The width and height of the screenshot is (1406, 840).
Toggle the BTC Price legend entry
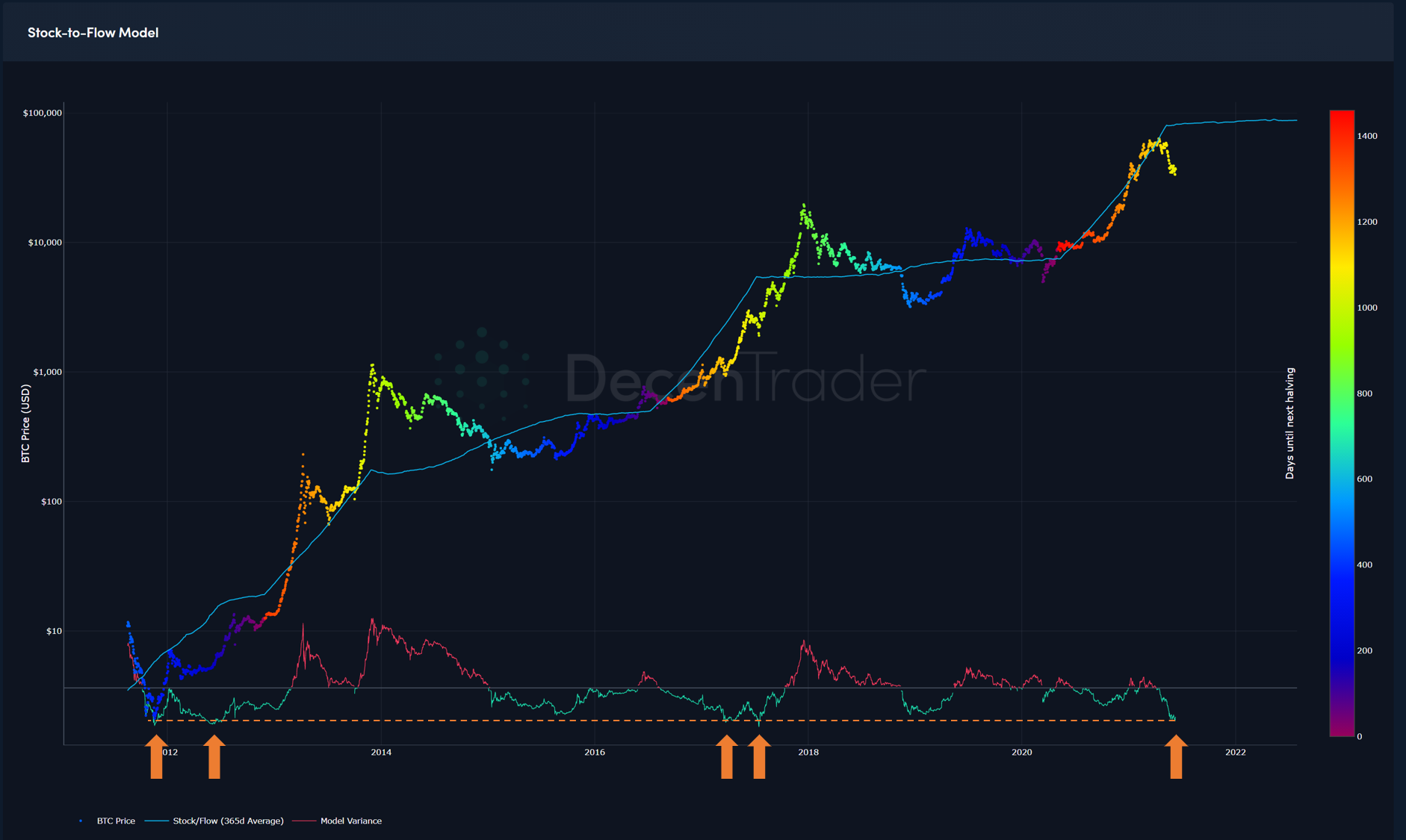tap(116, 821)
